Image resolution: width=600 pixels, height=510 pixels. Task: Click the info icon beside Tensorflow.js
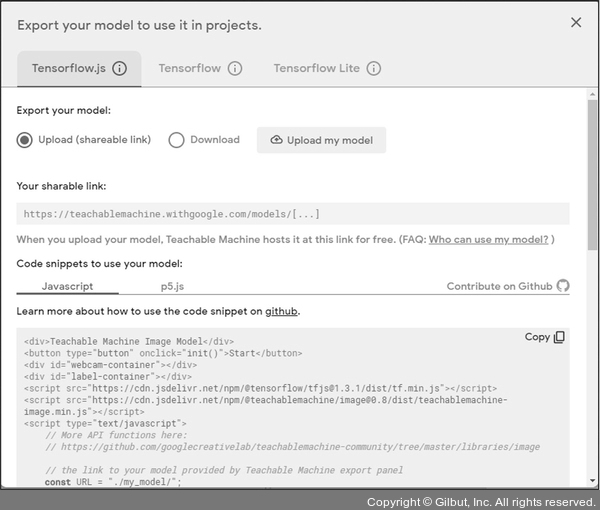click(x=120, y=69)
